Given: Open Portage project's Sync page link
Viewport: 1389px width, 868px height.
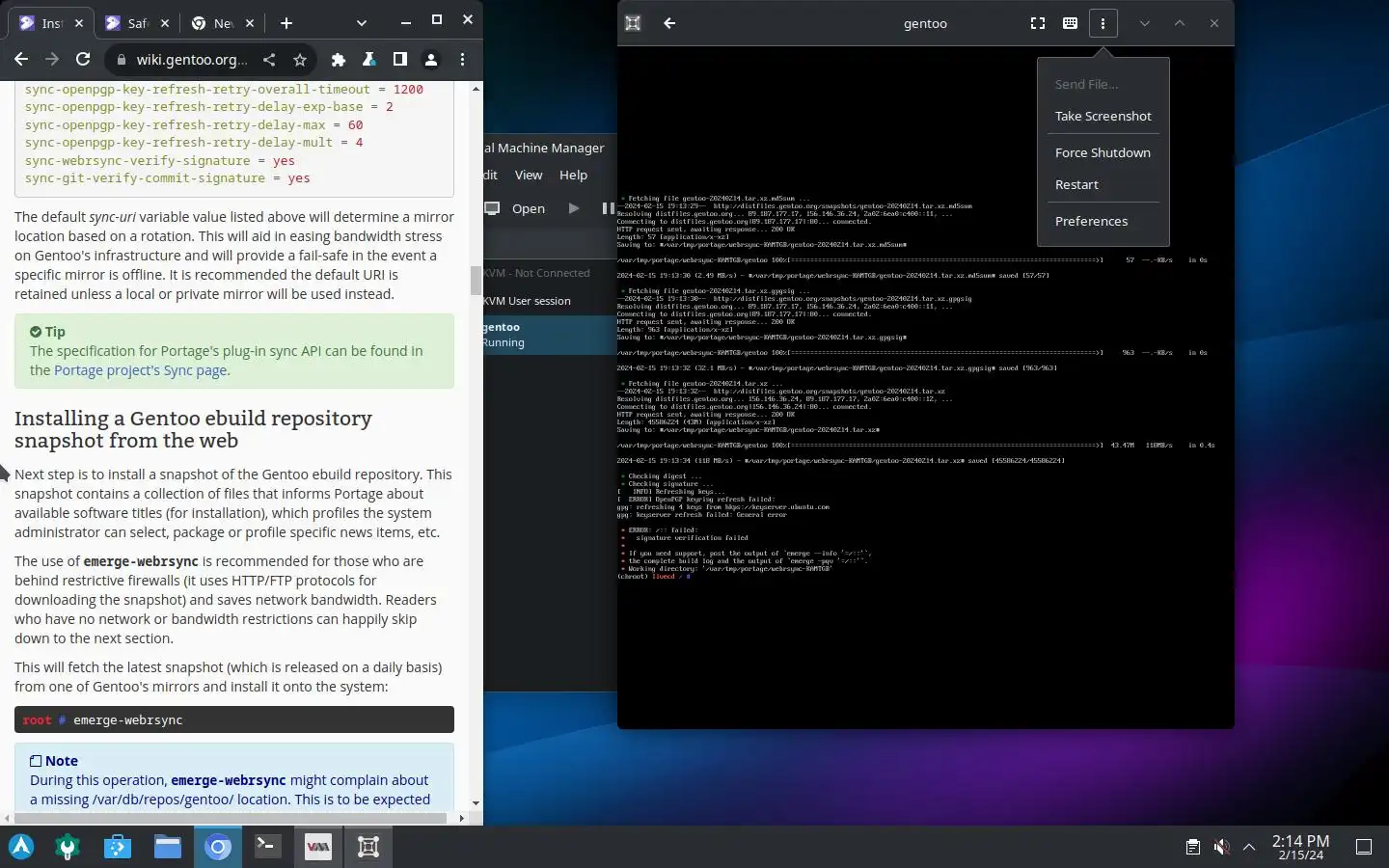Looking at the screenshot, I should (142, 370).
